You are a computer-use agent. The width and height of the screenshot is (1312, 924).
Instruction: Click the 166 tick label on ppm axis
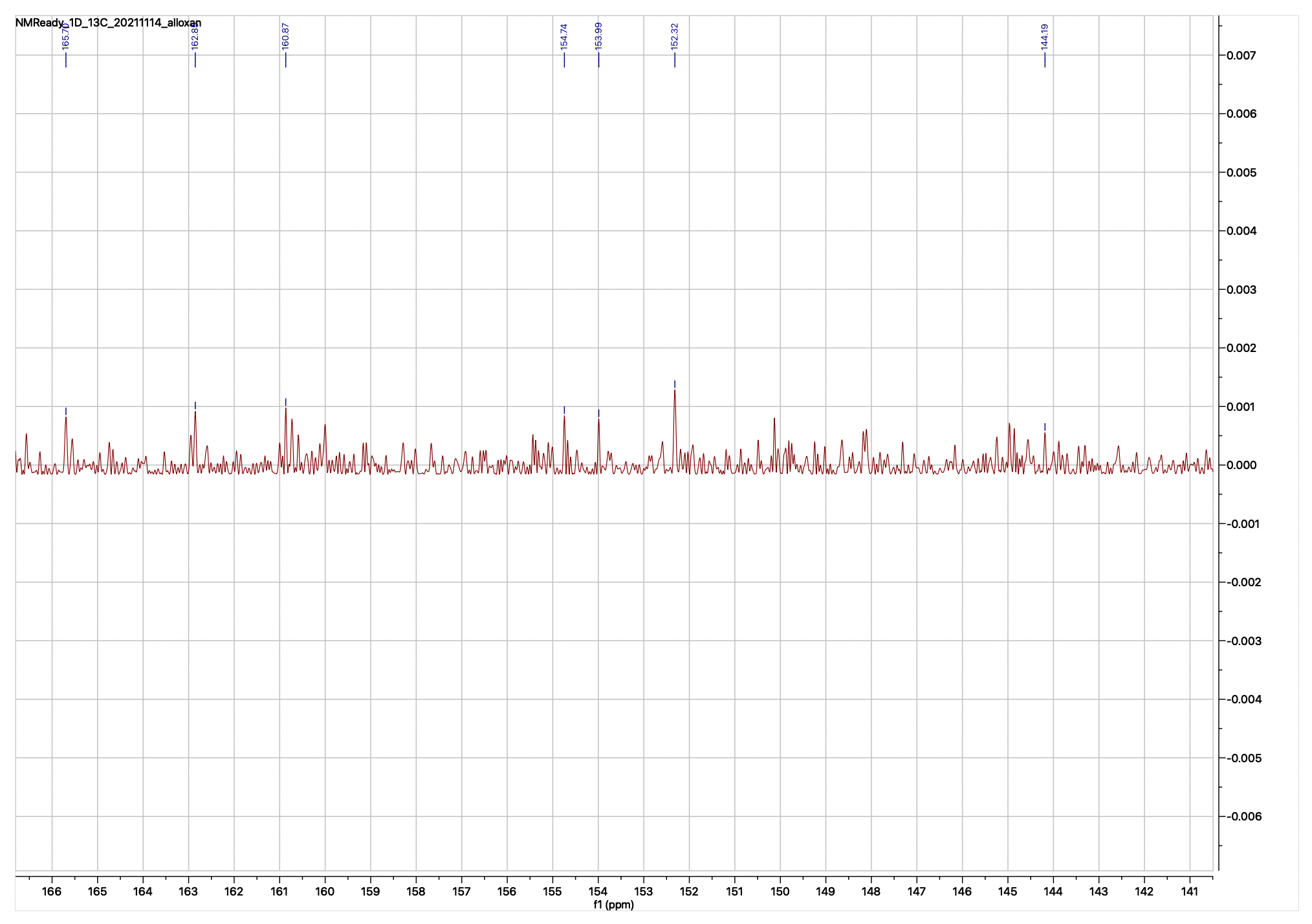[52, 892]
